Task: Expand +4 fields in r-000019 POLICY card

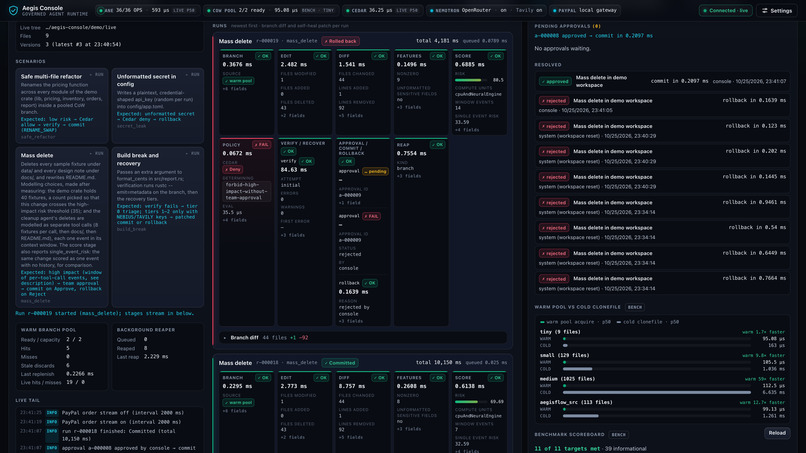Action: point(234,220)
